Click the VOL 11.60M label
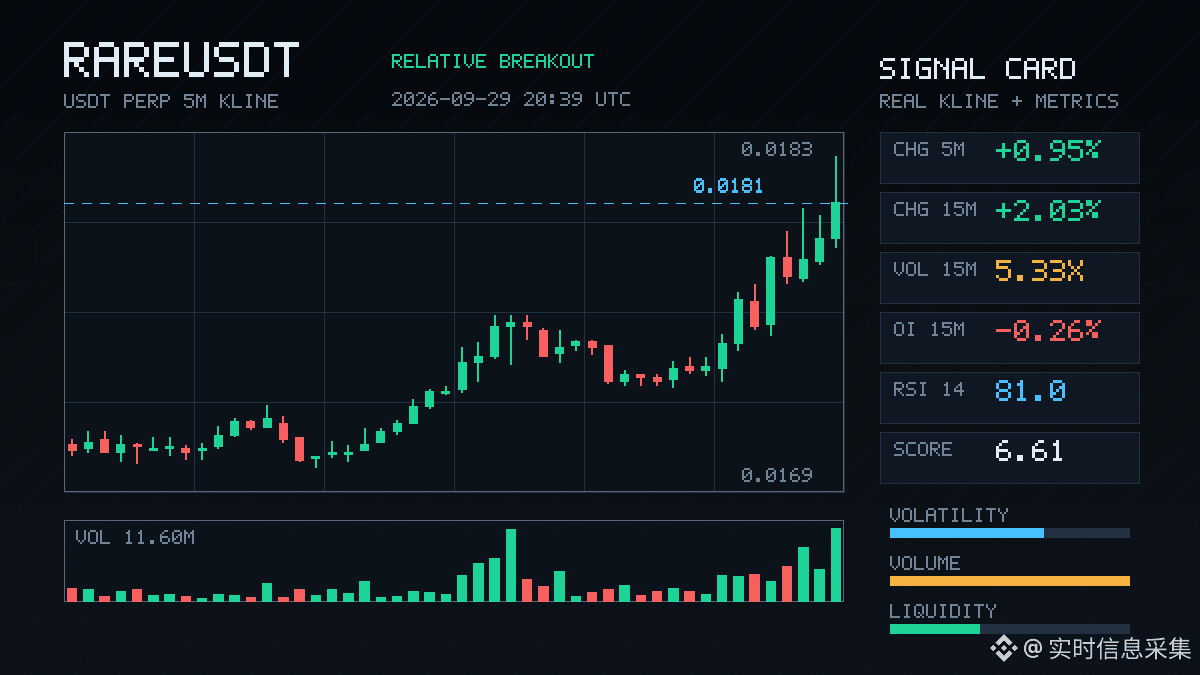This screenshot has width=1200, height=675. 135,537
